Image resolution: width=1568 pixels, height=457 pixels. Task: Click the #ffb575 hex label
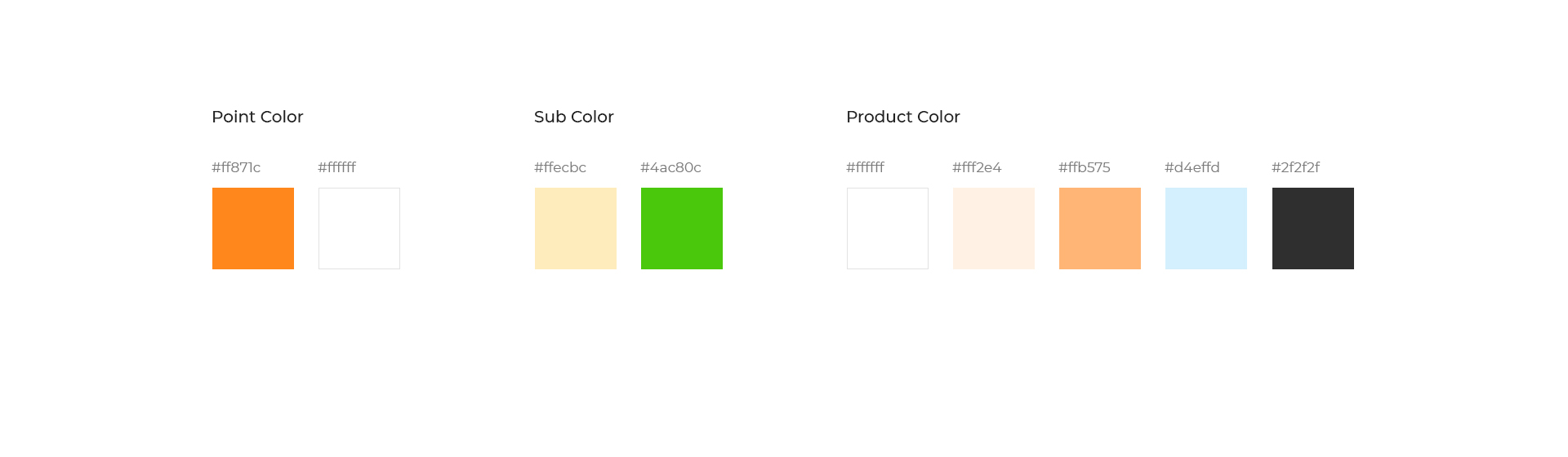[1085, 167]
